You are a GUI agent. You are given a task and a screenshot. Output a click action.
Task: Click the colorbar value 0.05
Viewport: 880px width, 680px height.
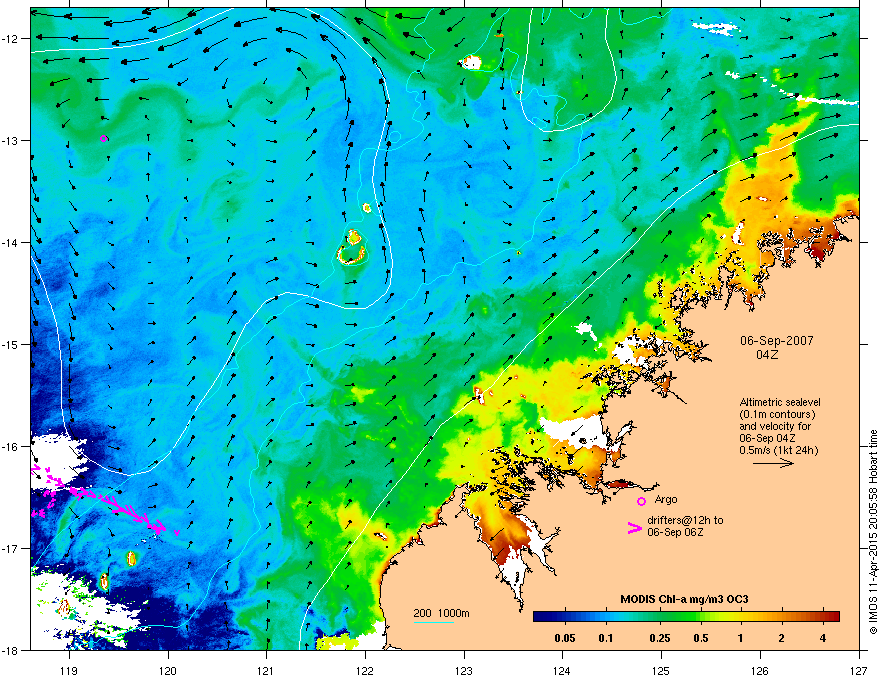coord(565,638)
